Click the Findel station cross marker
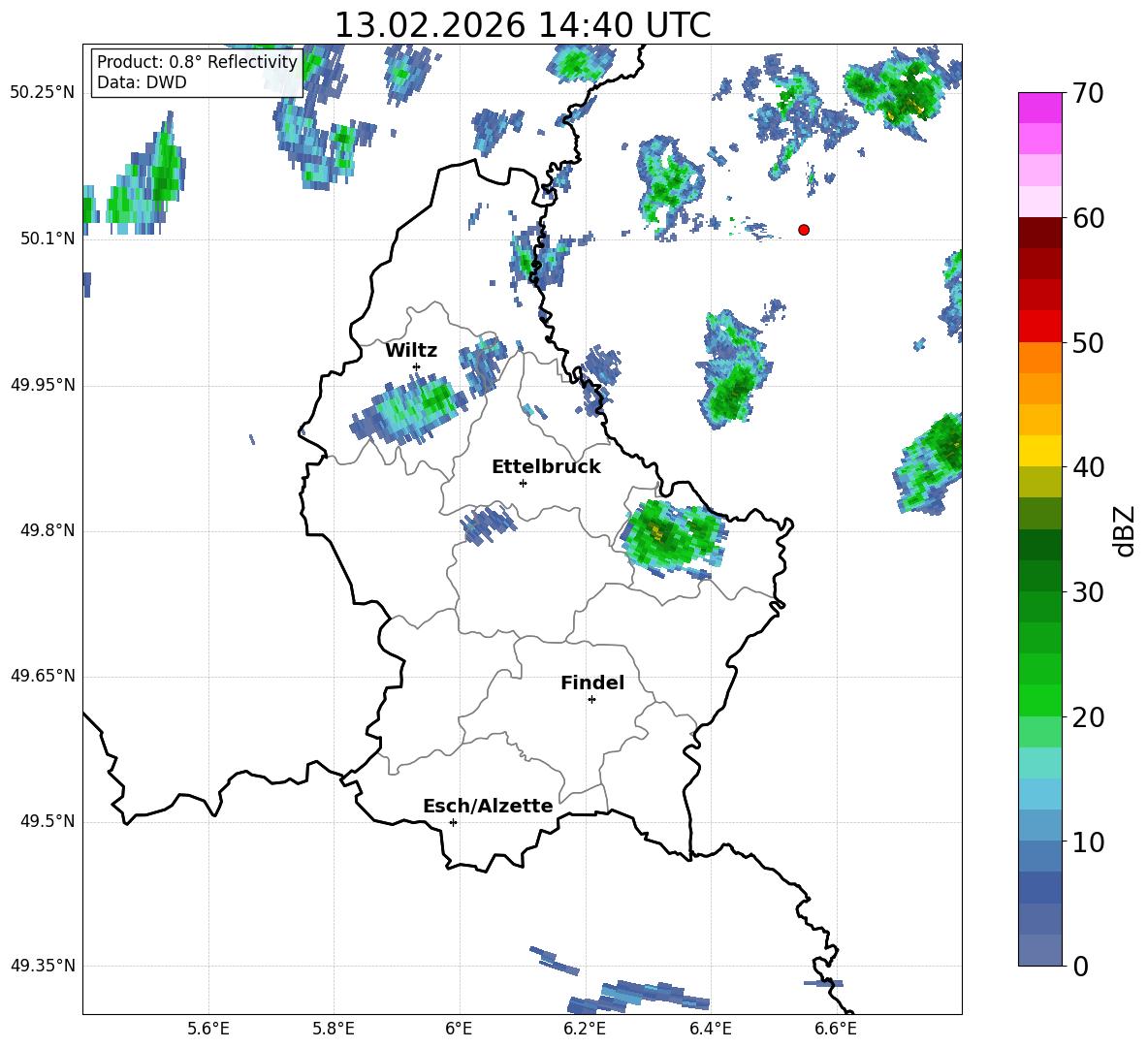 click(591, 700)
